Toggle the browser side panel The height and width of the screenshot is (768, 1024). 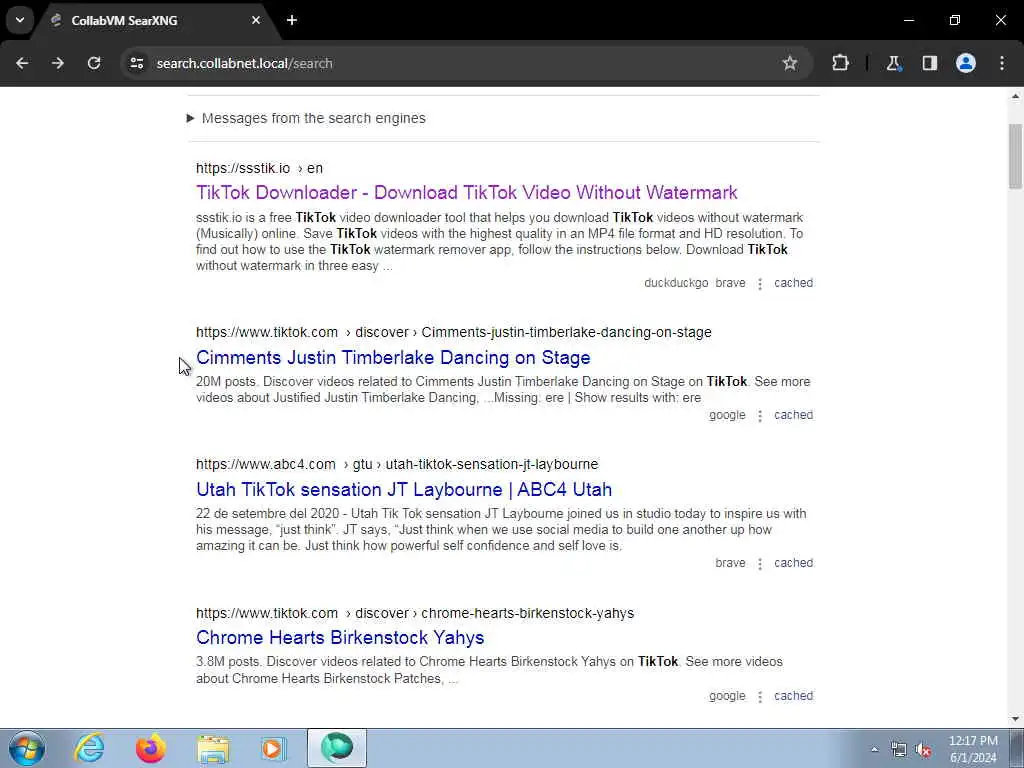929,63
